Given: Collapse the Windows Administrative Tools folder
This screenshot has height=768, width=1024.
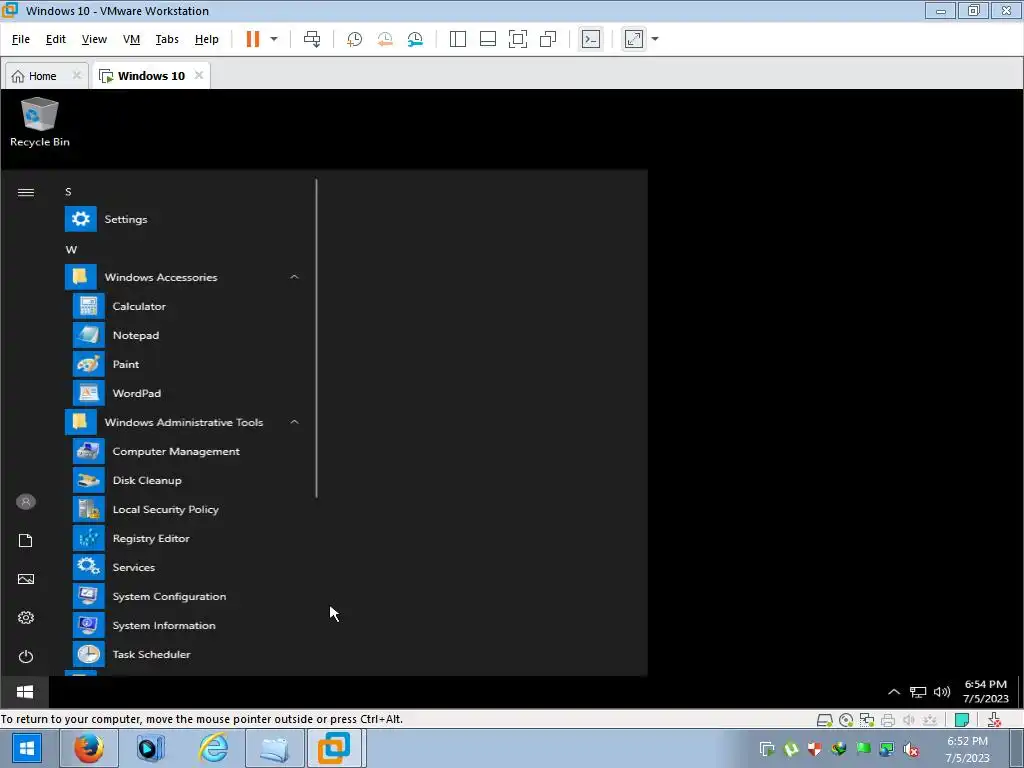Looking at the screenshot, I should point(183,423).
